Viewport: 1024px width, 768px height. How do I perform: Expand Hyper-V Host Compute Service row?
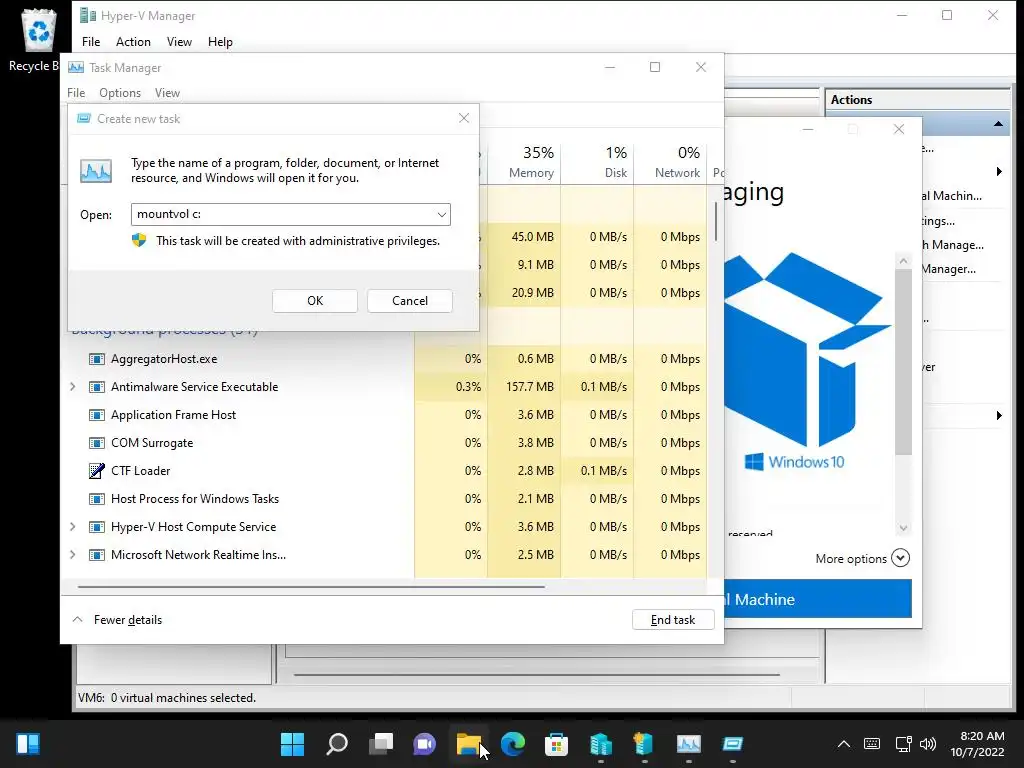[x=72, y=527]
